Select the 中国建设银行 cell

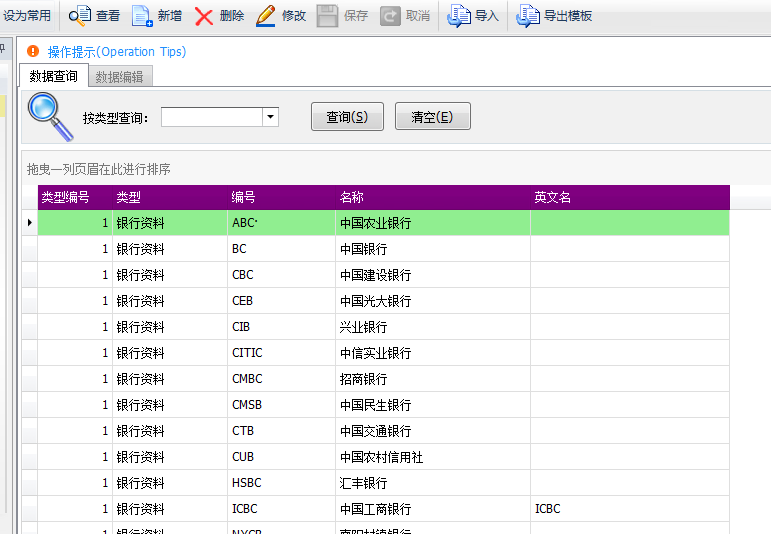433,275
